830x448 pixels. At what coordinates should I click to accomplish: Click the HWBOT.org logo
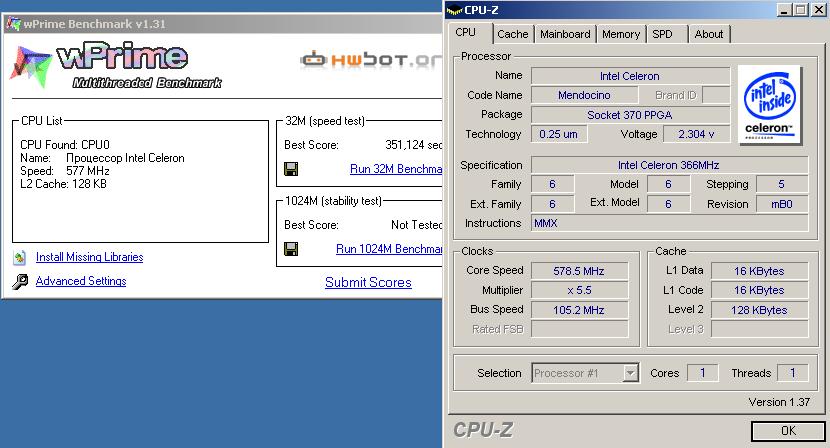click(x=371, y=59)
